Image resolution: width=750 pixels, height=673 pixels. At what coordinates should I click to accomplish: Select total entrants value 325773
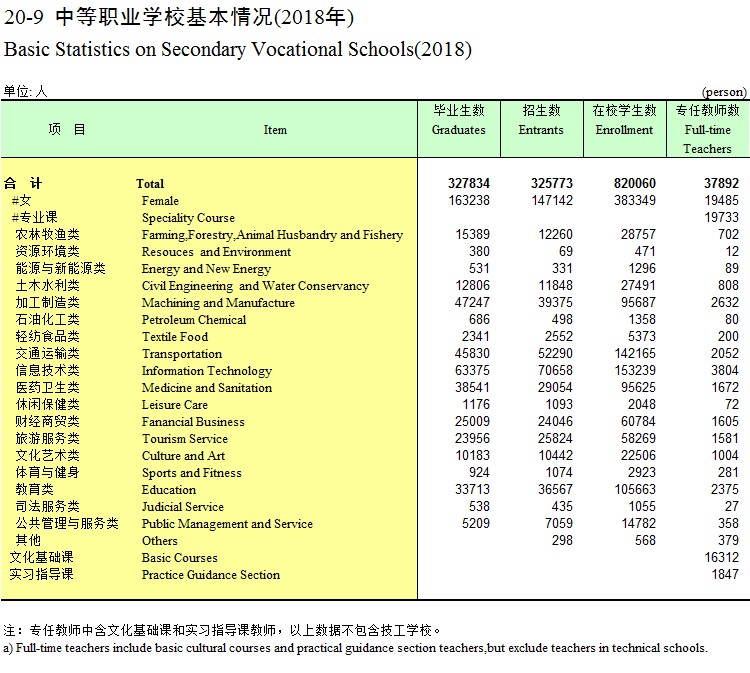(x=551, y=183)
